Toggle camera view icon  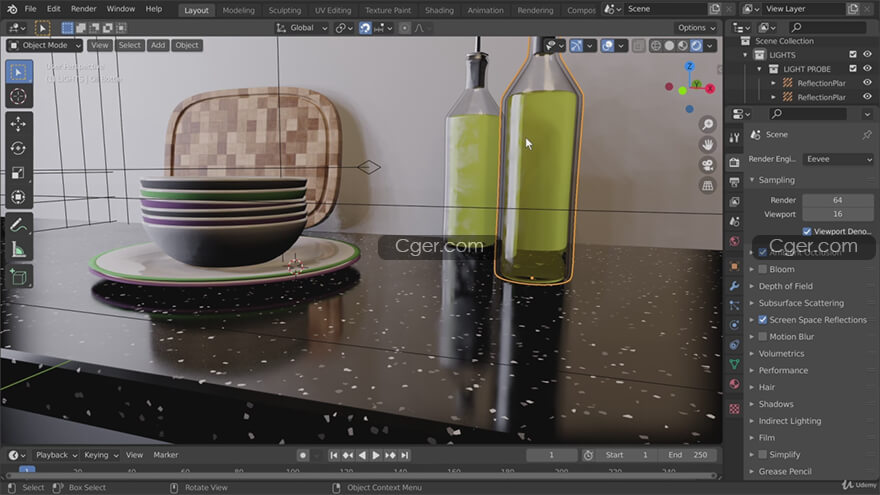pyautogui.click(x=708, y=165)
